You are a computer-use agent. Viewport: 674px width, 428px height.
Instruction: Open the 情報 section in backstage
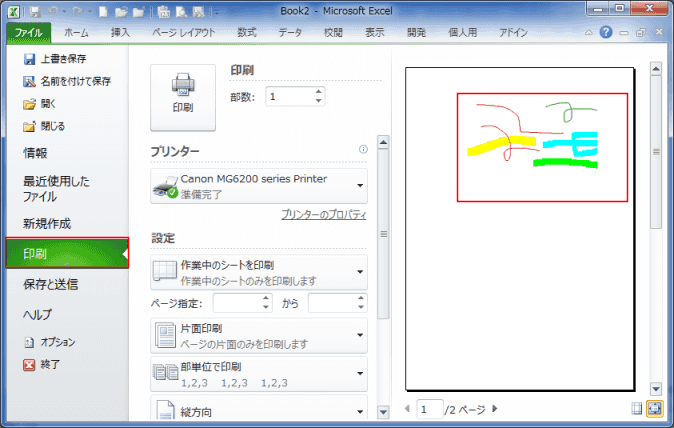[x=35, y=153]
